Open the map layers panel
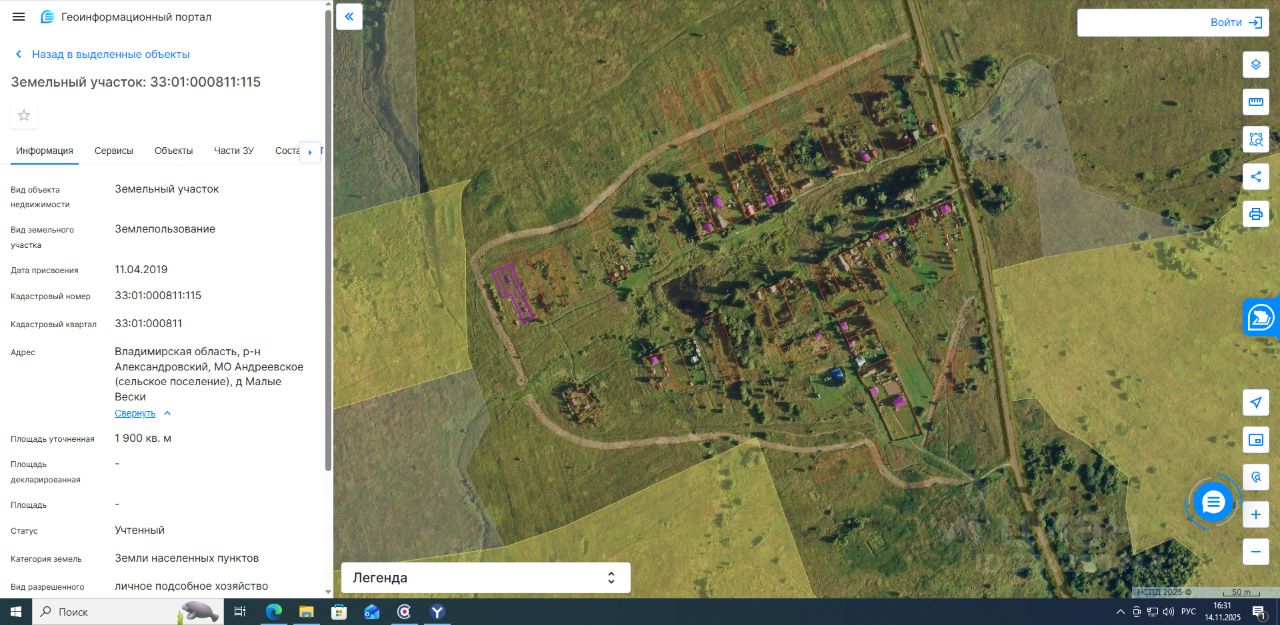This screenshot has height=625, width=1280. [1256, 64]
